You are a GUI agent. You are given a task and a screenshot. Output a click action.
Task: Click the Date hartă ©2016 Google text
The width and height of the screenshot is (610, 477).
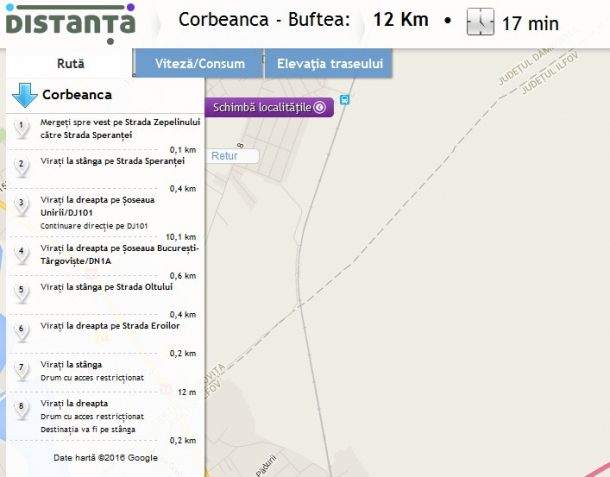pyautogui.click(x=105, y=458)
